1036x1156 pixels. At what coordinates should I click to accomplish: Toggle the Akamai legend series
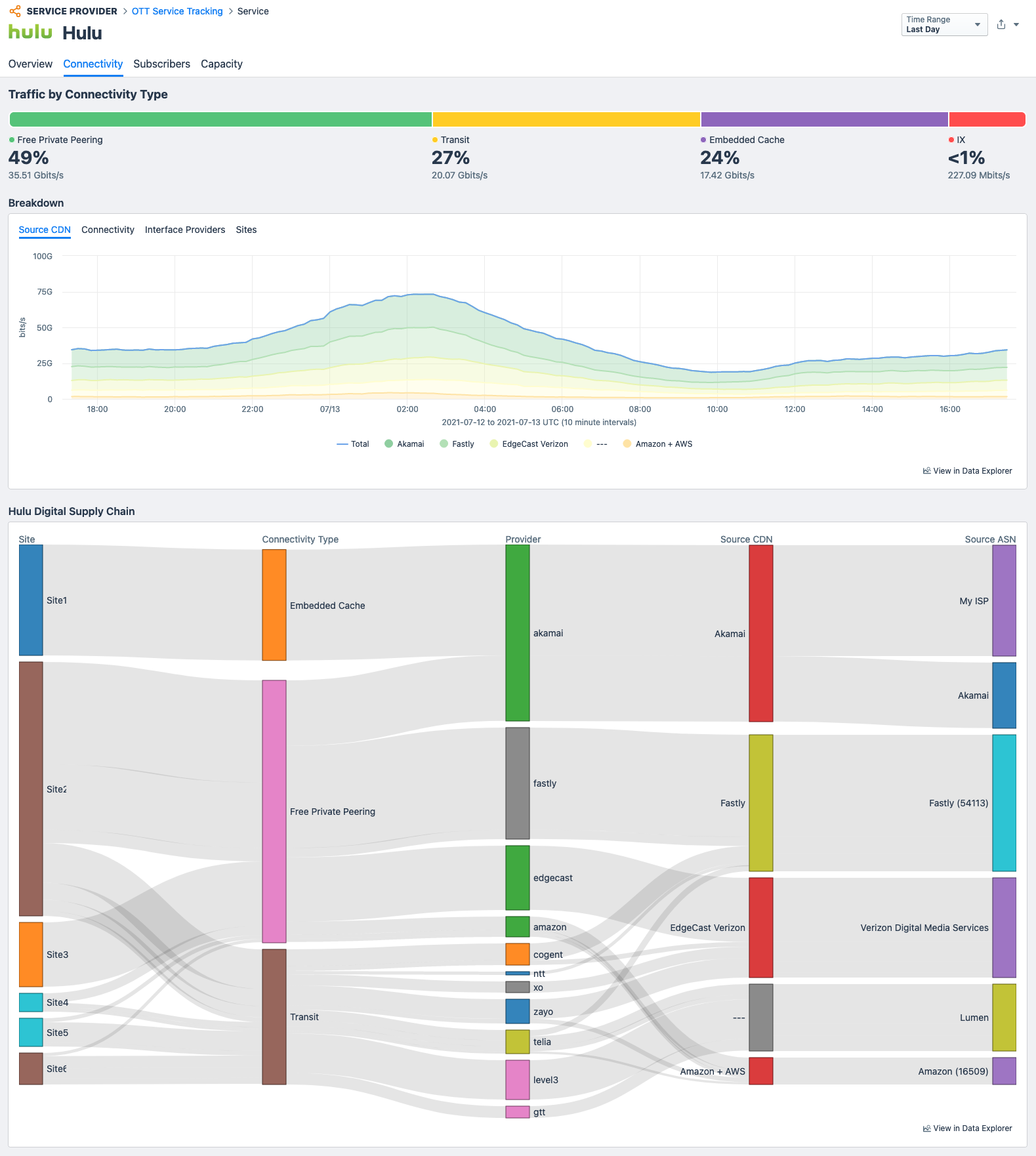click(404, 444)
